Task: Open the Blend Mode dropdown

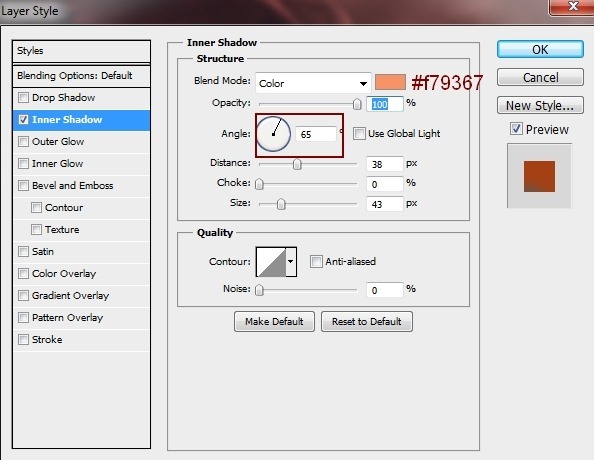Action: coord(313,83)
